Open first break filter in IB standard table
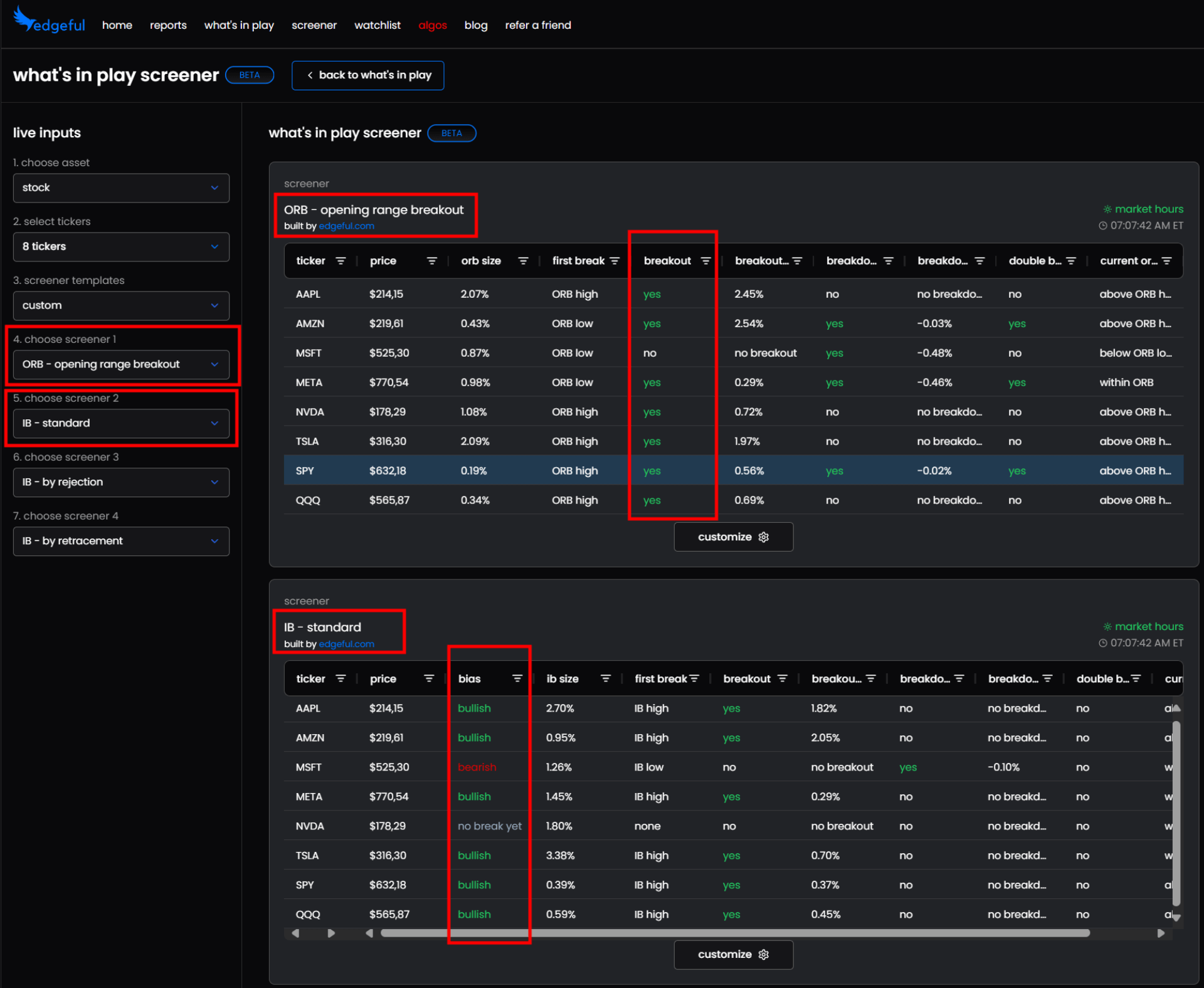This screenshot has width=1204, height=988. tap(694, 678)
